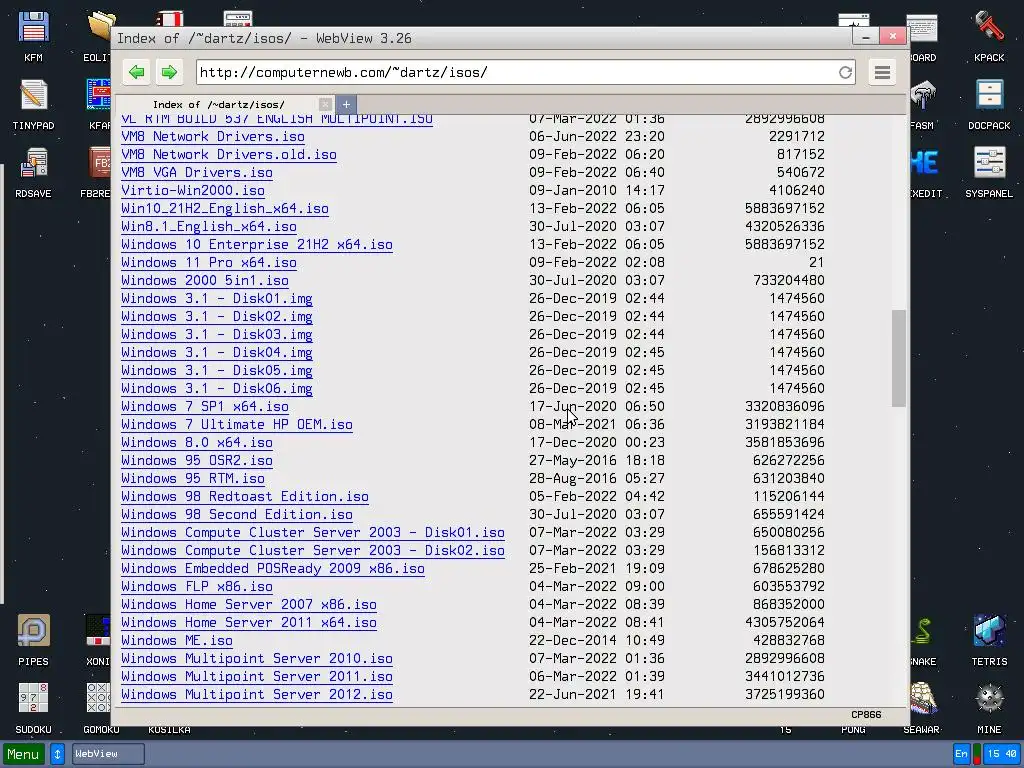Open Windows 7 SP1 x64.iso link

[205, 407]
